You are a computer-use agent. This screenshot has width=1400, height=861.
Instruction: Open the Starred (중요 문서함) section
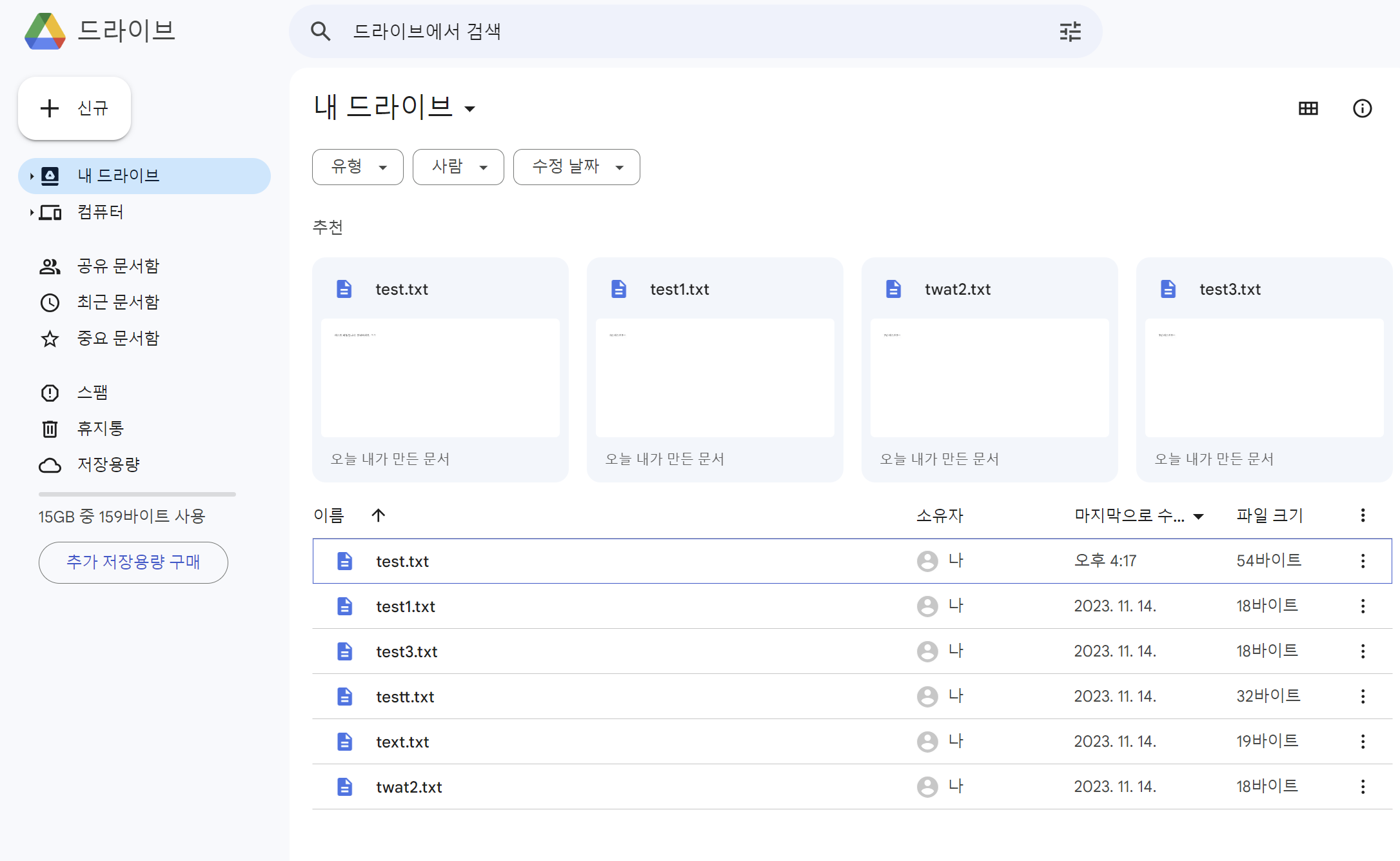click(x=117, y=338)
